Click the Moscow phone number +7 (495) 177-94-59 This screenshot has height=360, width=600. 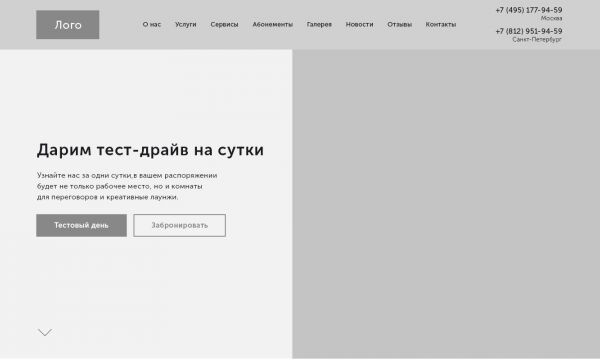click(529, 10)
